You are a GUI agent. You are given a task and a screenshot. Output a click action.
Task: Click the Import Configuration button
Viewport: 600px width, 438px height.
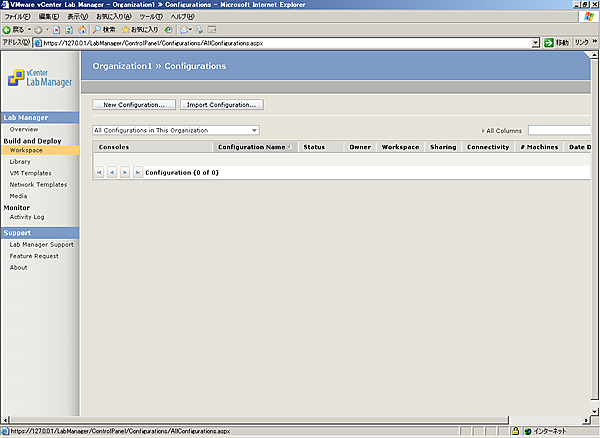click(222, 104)
